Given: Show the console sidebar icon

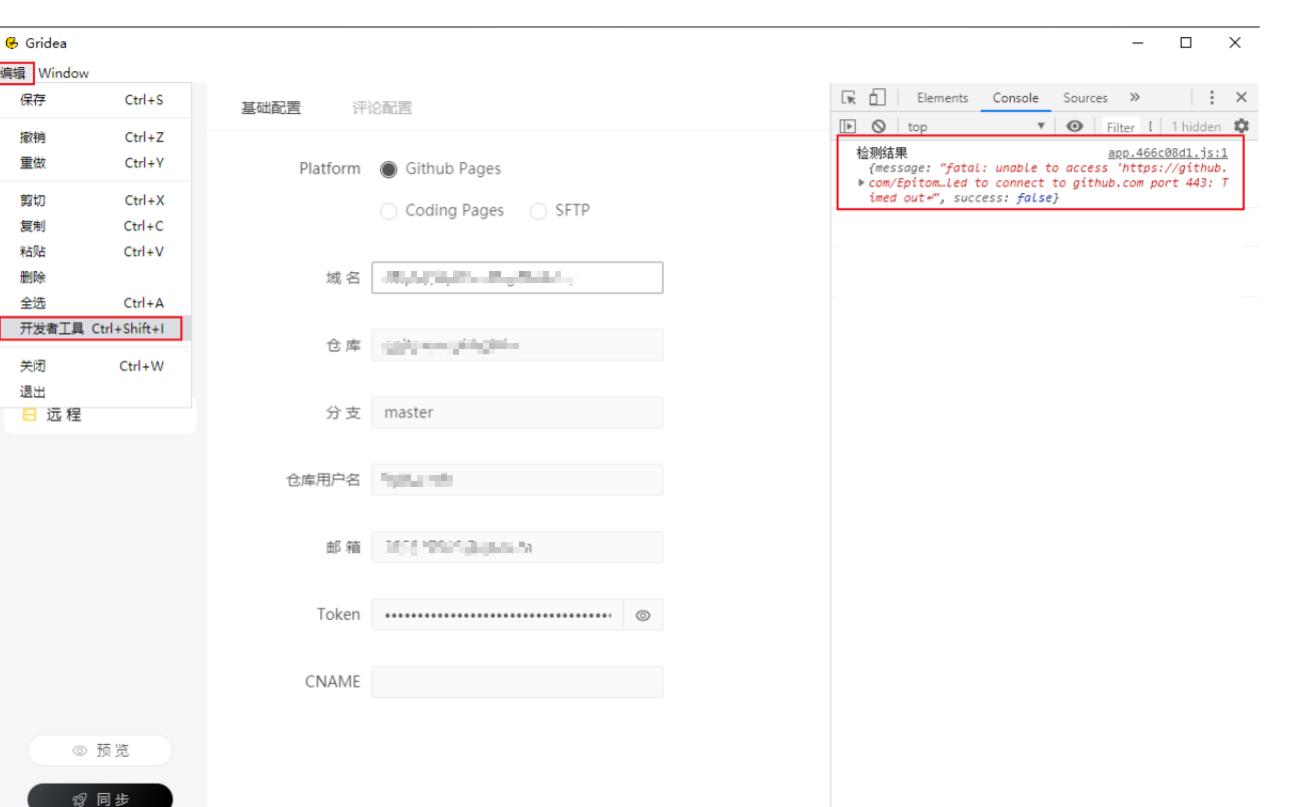Looking at the screenshot, I should point(848,126).
